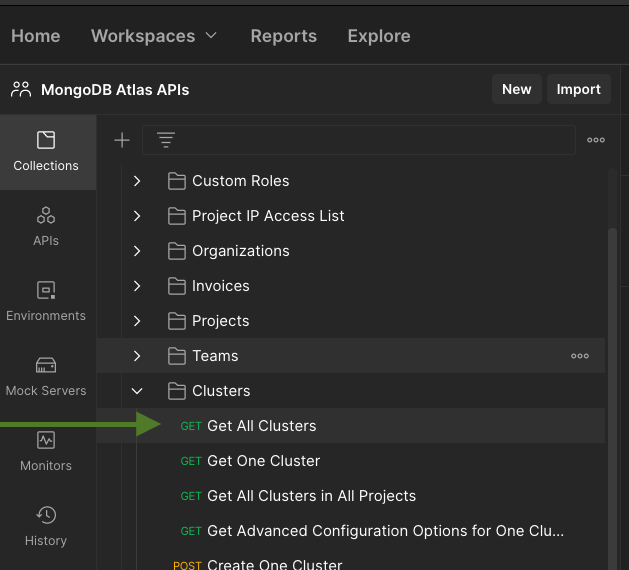
Task: Expand the Invoices folder chevron
Action: coord(137,286)
